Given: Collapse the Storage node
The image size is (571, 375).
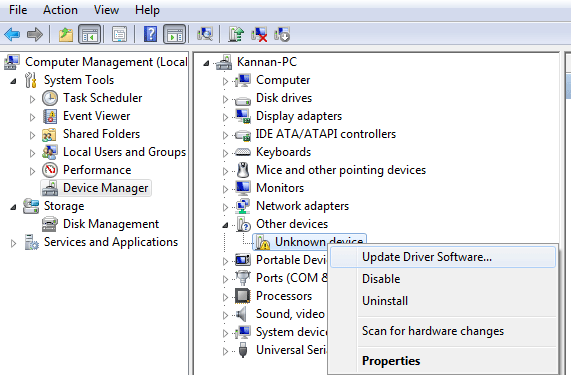Looking at the screenshot, I should coord(13,207).
